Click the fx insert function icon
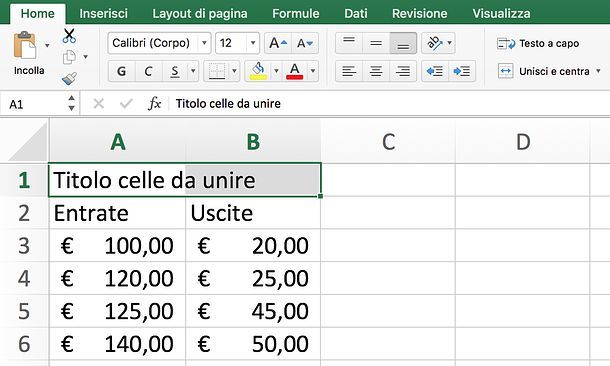610x366 pixels. pyautogui.click(x=154, y=103)
